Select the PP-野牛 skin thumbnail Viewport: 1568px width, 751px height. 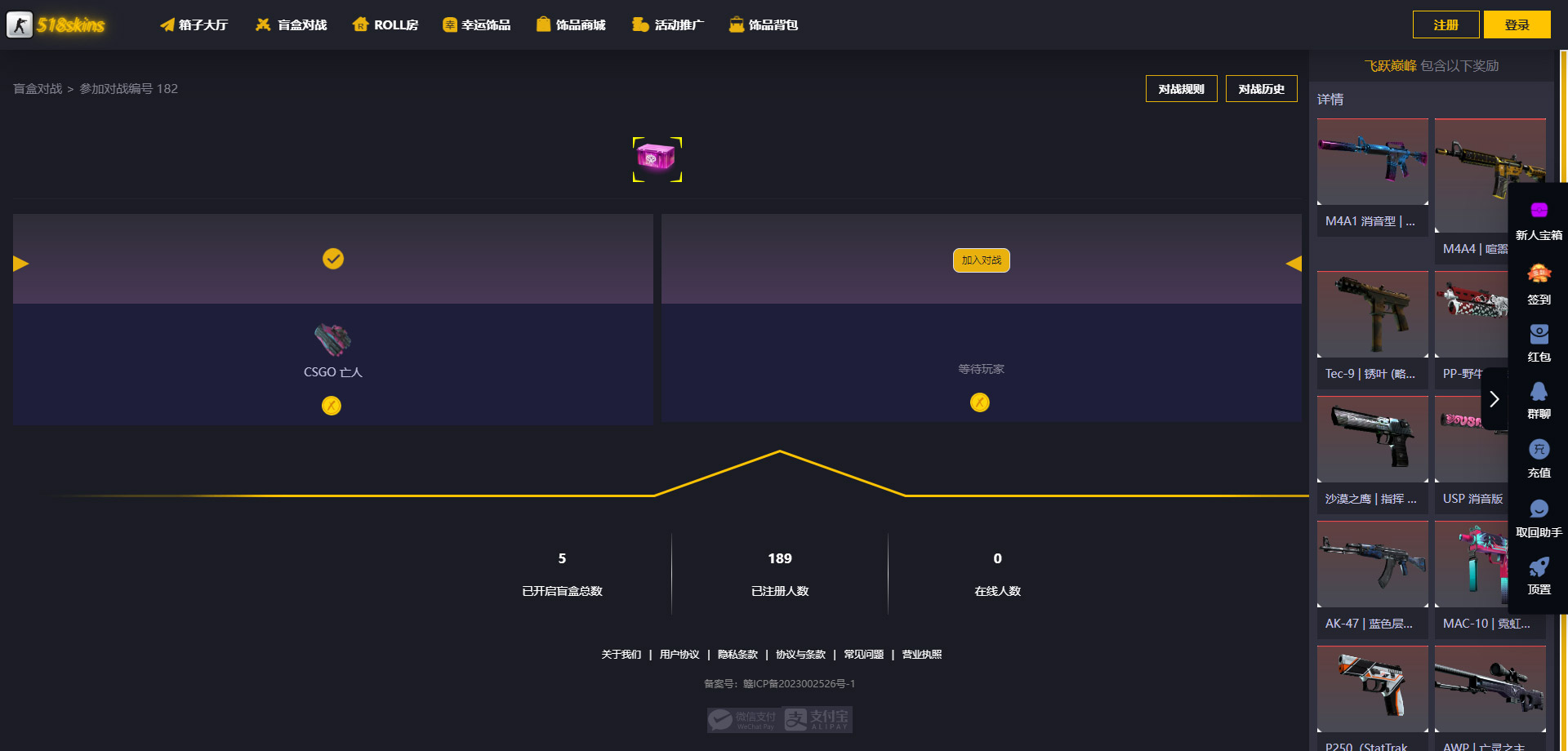[x=1470, y=314]
